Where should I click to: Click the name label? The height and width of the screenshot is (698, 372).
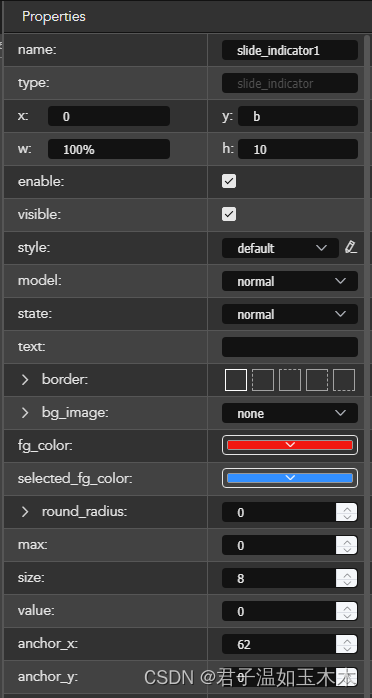click(x=37, y=50)
